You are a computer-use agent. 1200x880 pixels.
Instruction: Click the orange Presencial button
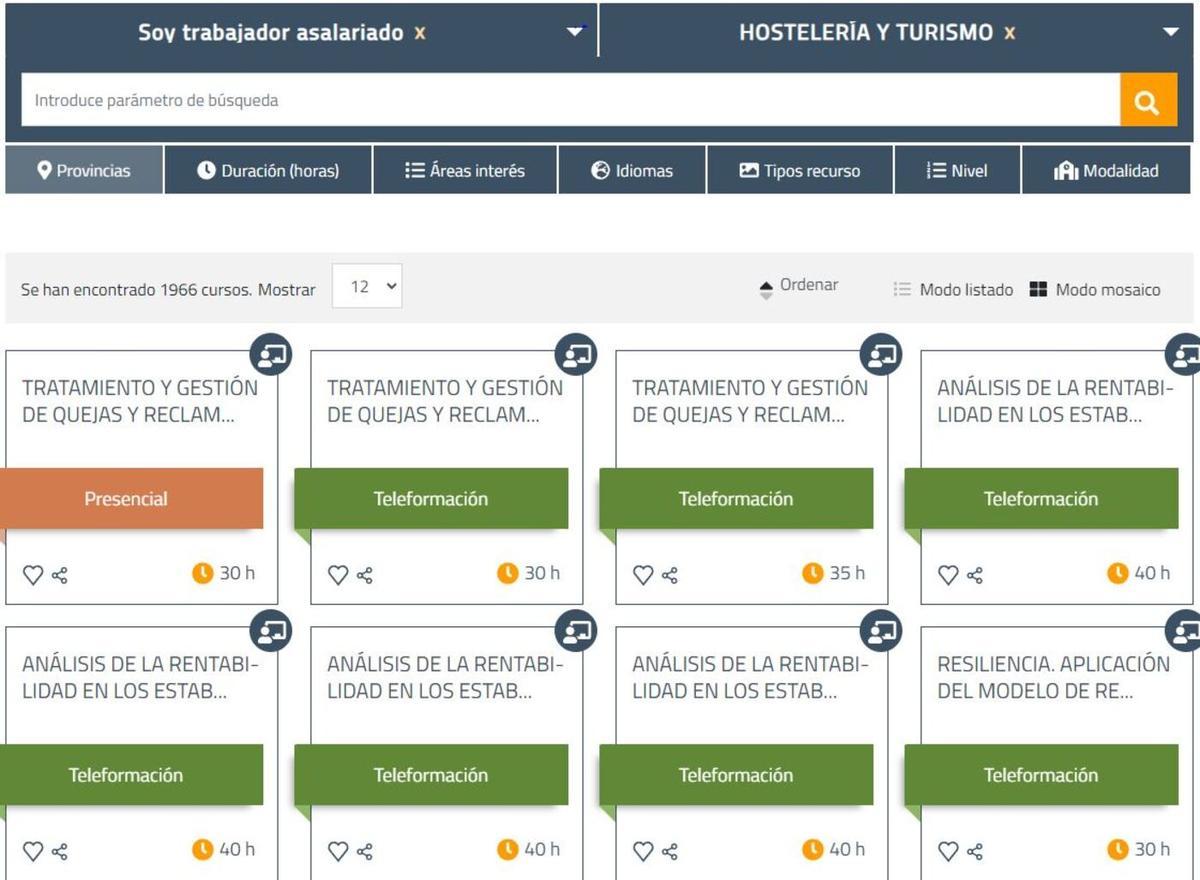[x=126, y=499]
